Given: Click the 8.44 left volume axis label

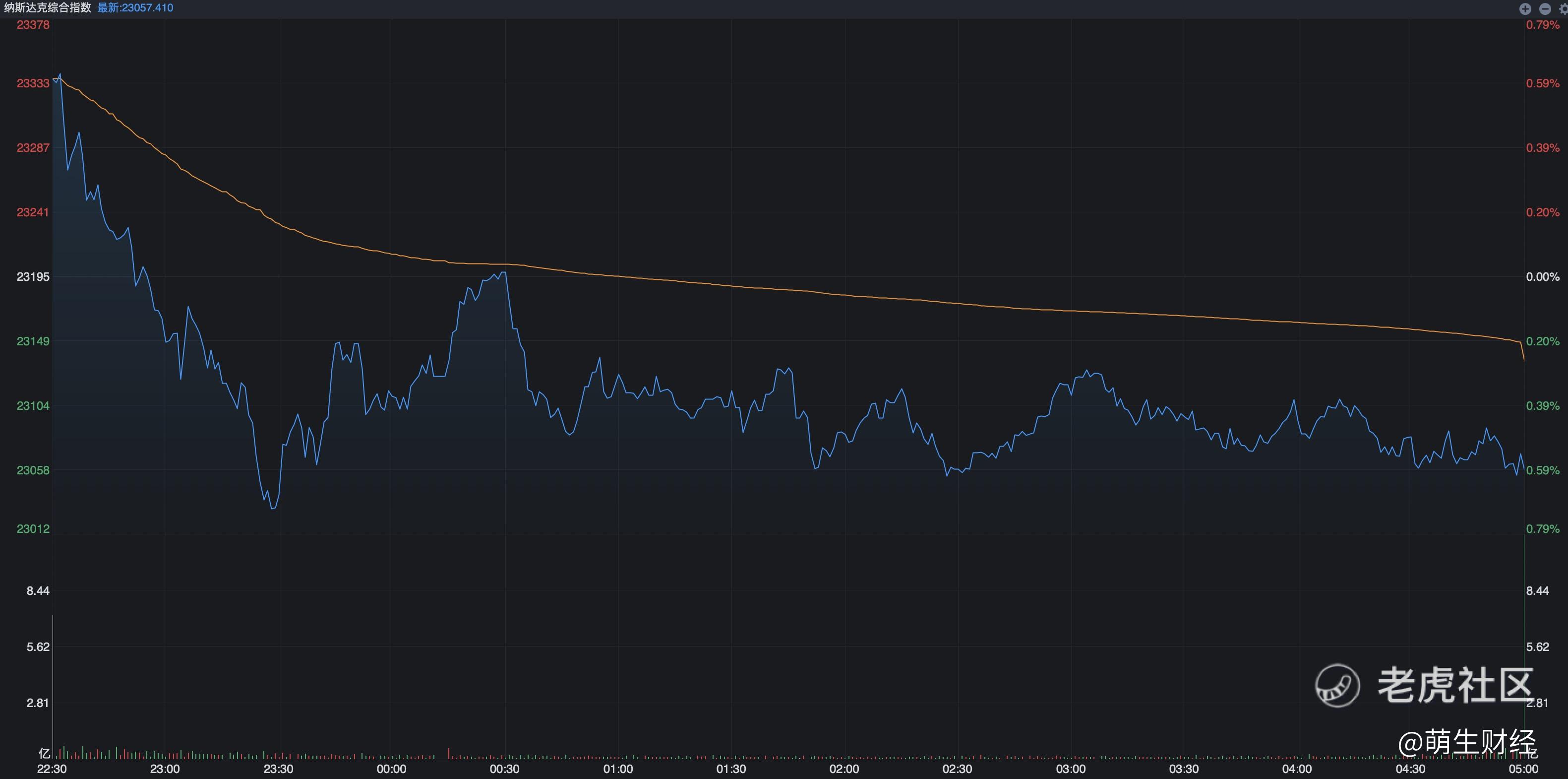Looking at the screenshot, I should [38, 591].
